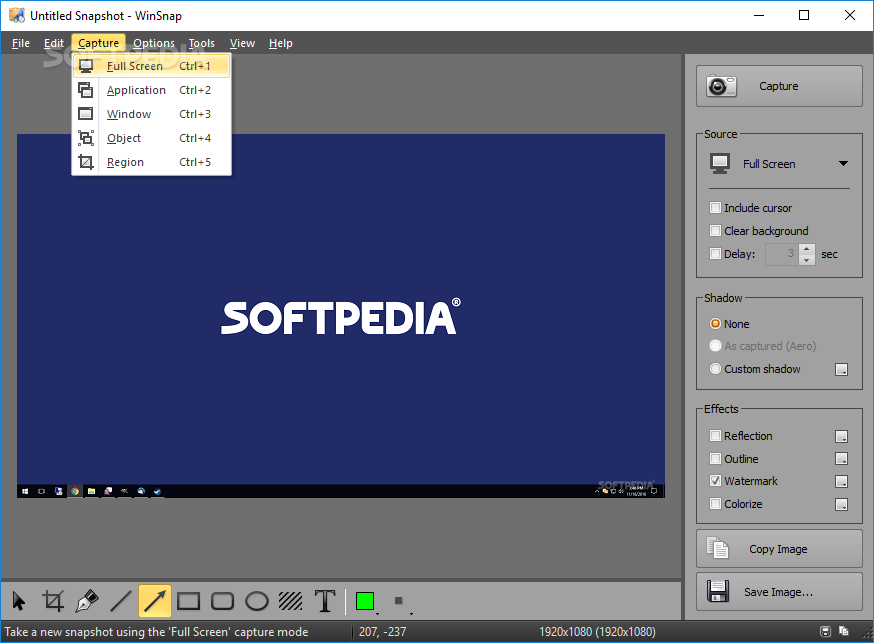
Task: Decrease the delay seconds spinner
Action: [807, 260]
